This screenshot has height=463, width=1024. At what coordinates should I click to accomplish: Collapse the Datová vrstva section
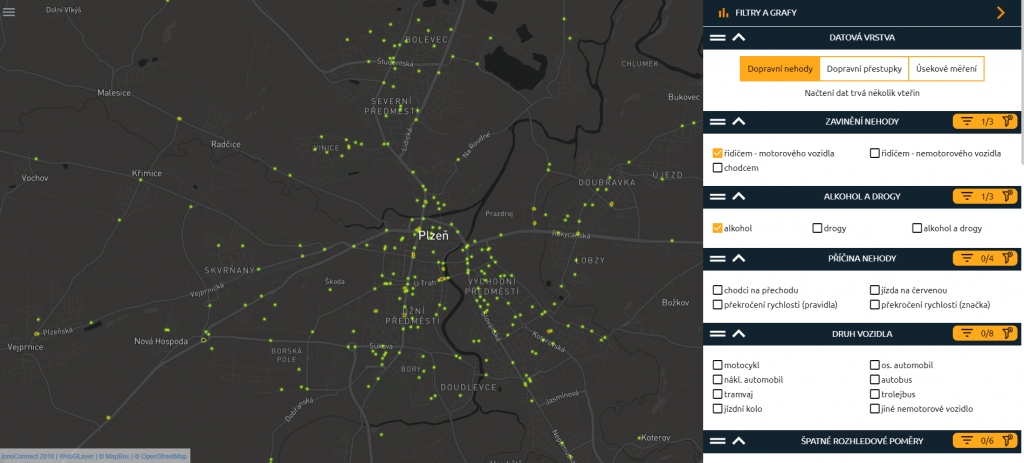(x=739, y=37)
